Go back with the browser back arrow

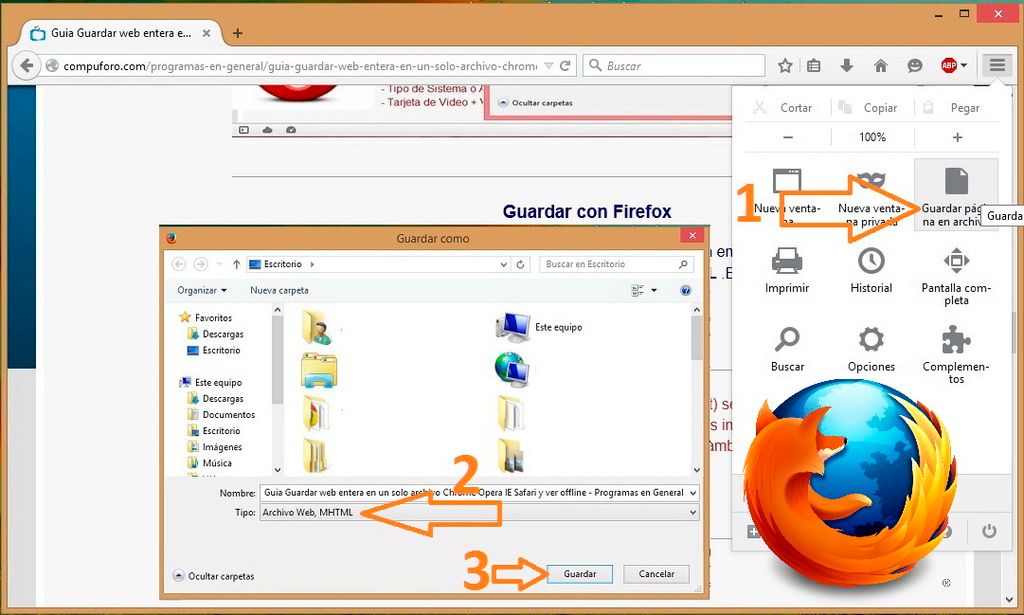pos(27,65)
